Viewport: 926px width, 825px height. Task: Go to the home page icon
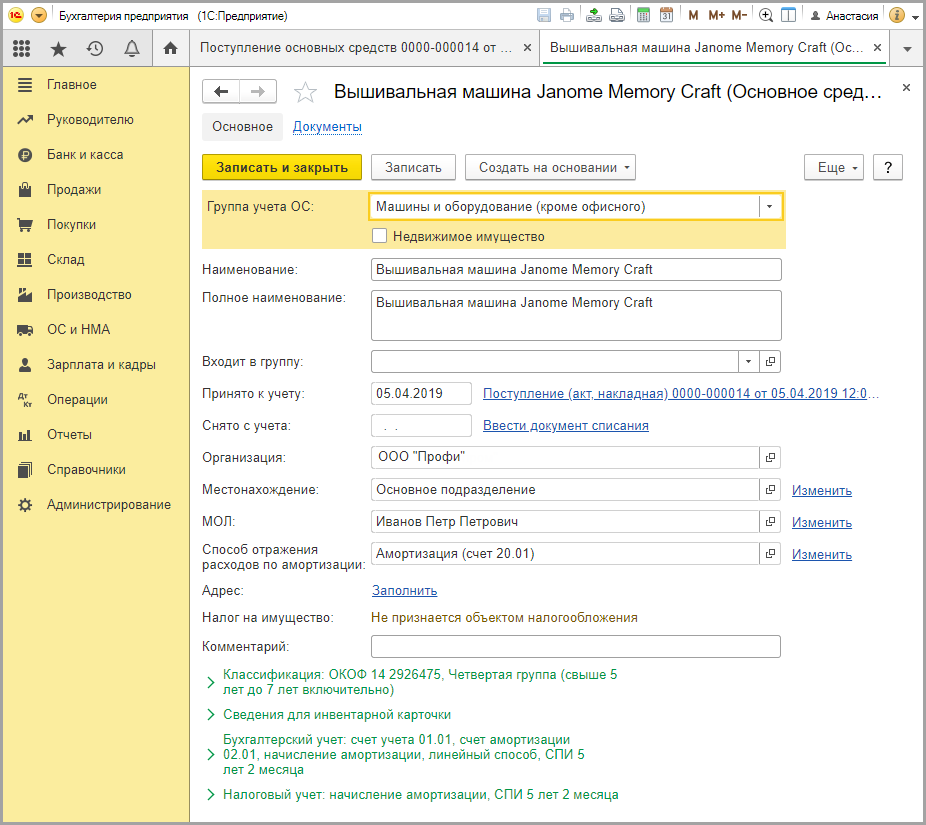170,48
